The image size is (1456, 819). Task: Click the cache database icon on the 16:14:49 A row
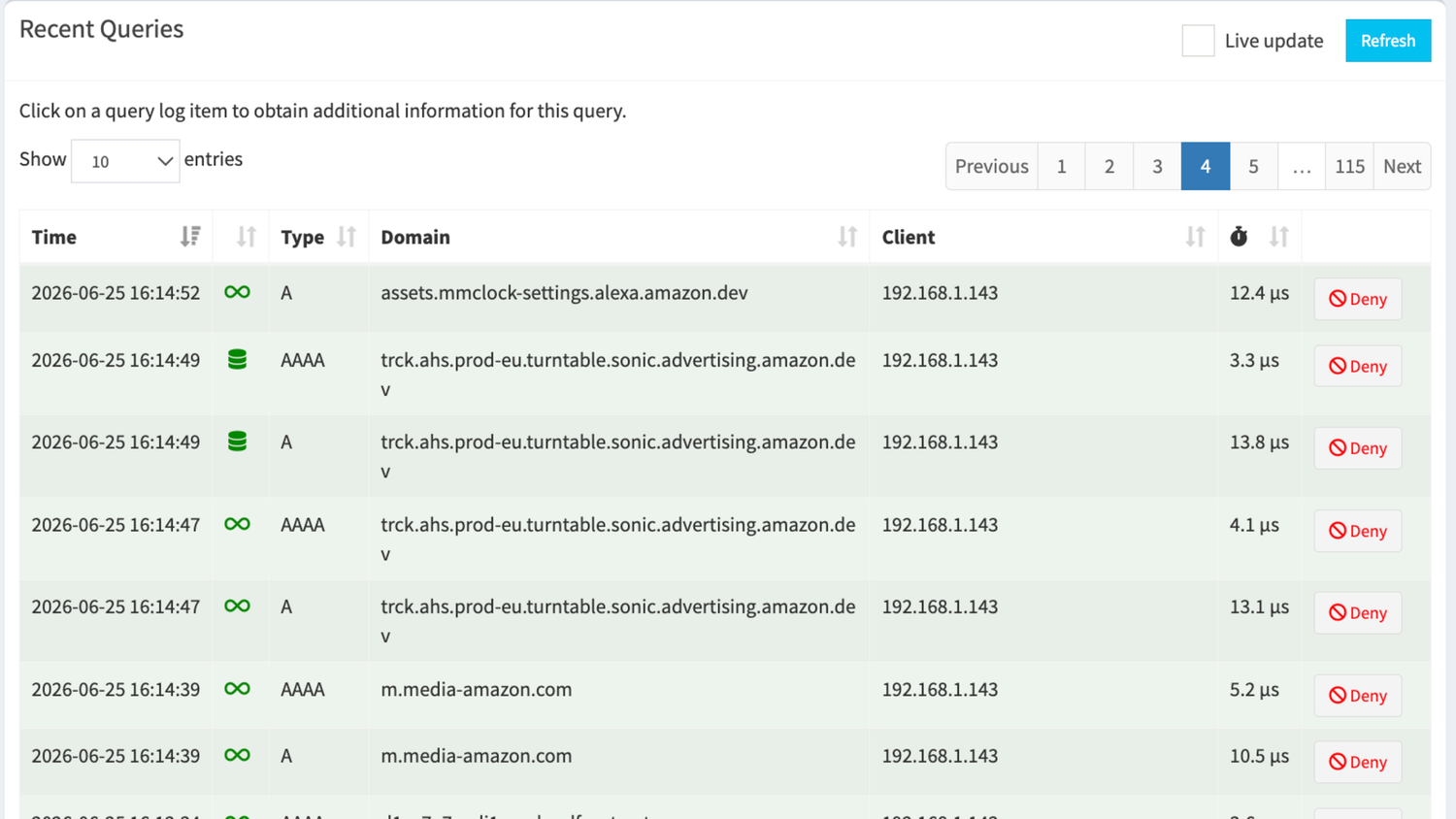[237, 442]
